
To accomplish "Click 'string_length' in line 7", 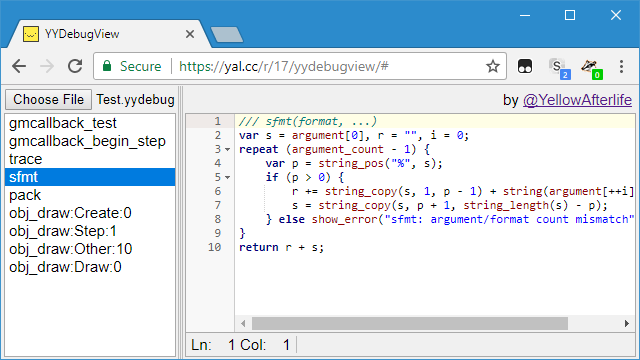I will tap(506, 205).
